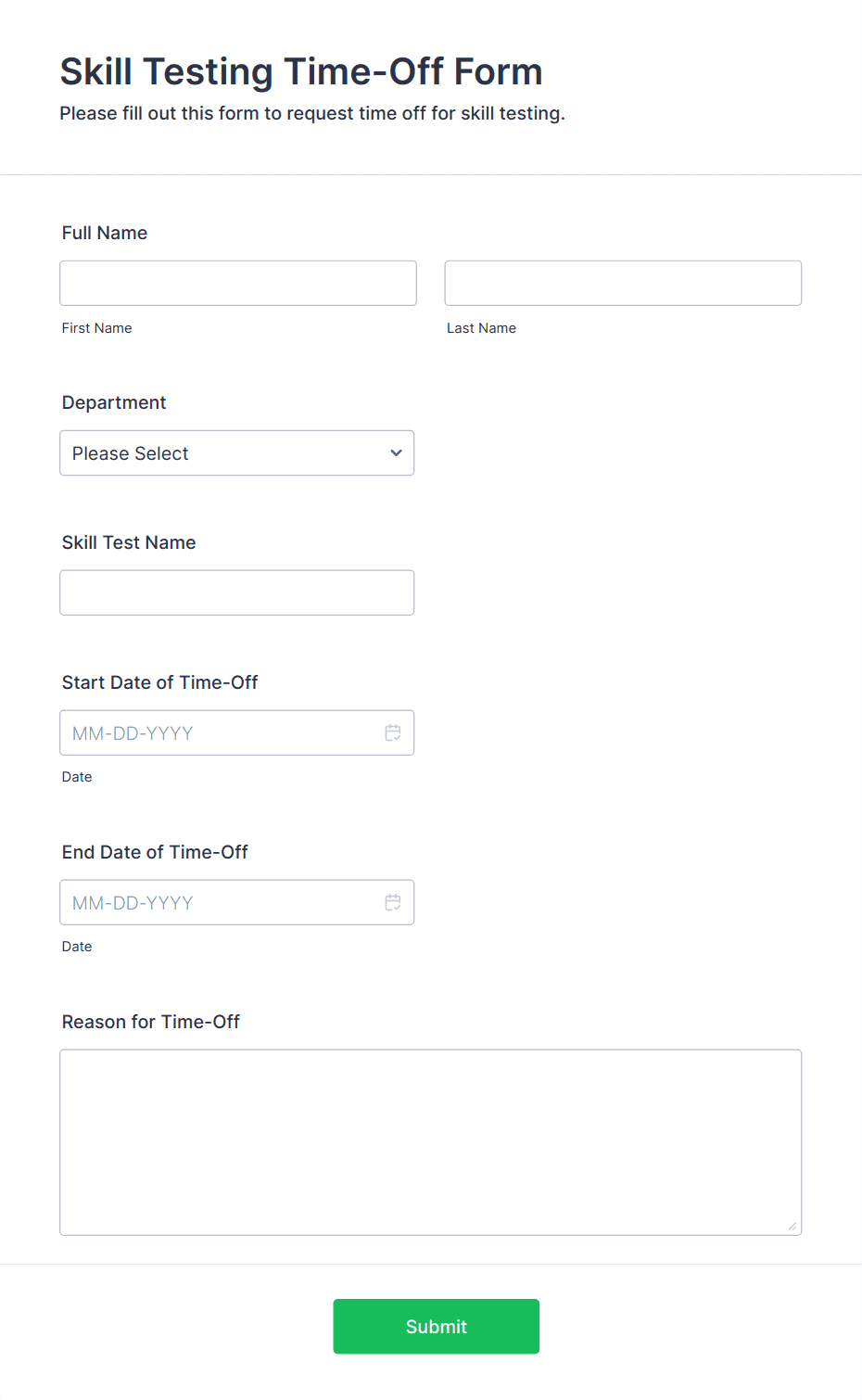Click the "Skill Testing Time-Off Form" heading
Image resolution: width=862 pixels, height=1400 pixels.
pos(301,71)
